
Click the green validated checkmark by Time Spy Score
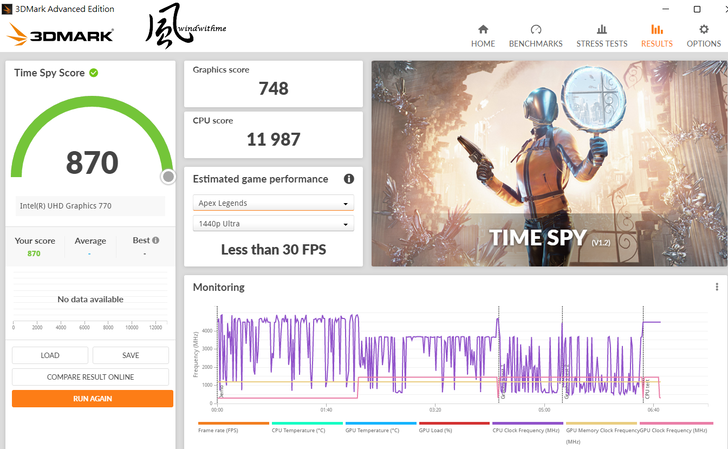point(94,73)
